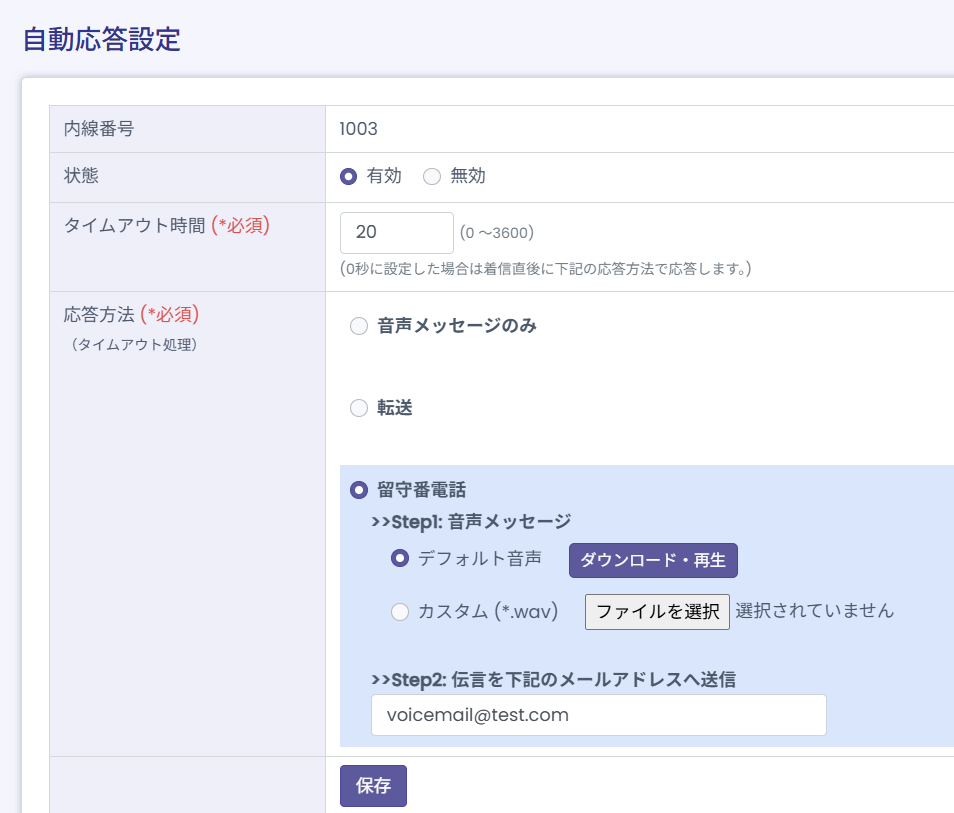Screen dimensions: 954x813
Task: Select the 無効 radio button
Action: click(432, 177)
